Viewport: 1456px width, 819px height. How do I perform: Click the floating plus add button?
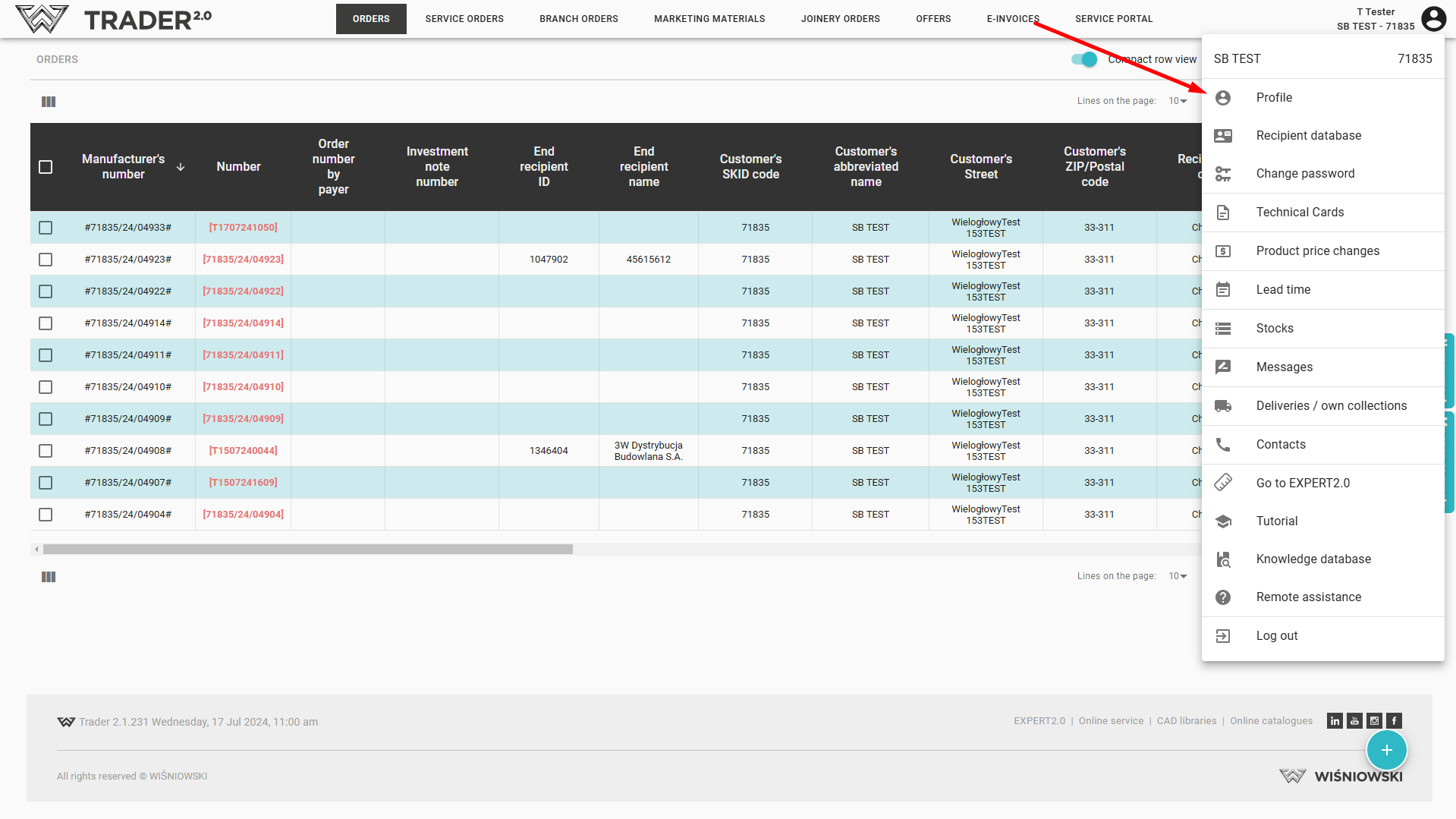click(x=1386, y=750)
